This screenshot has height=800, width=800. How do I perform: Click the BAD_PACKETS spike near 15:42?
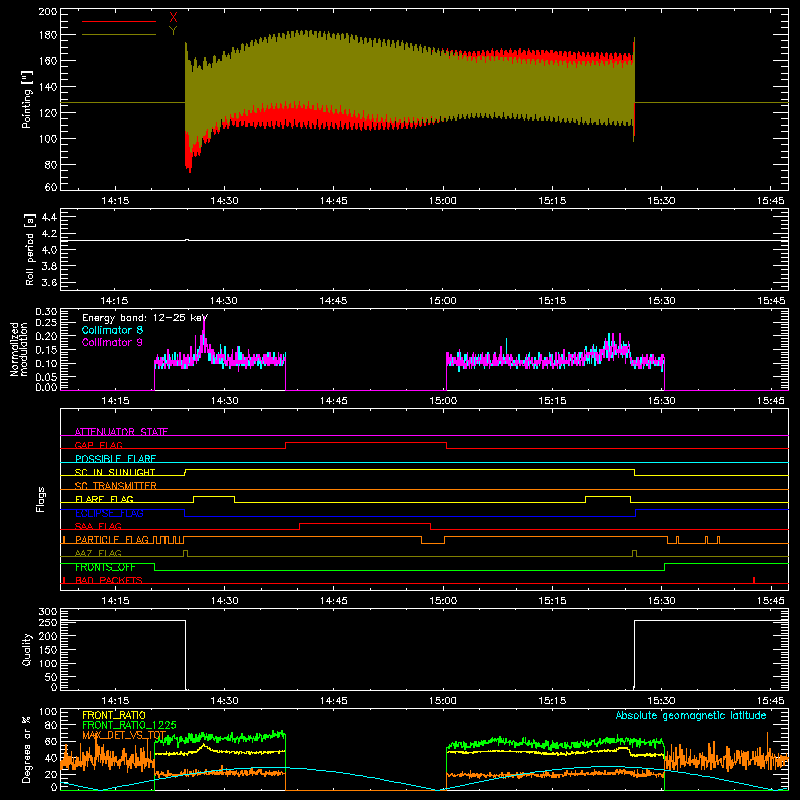pyautogui.click(x=754, y=580)
